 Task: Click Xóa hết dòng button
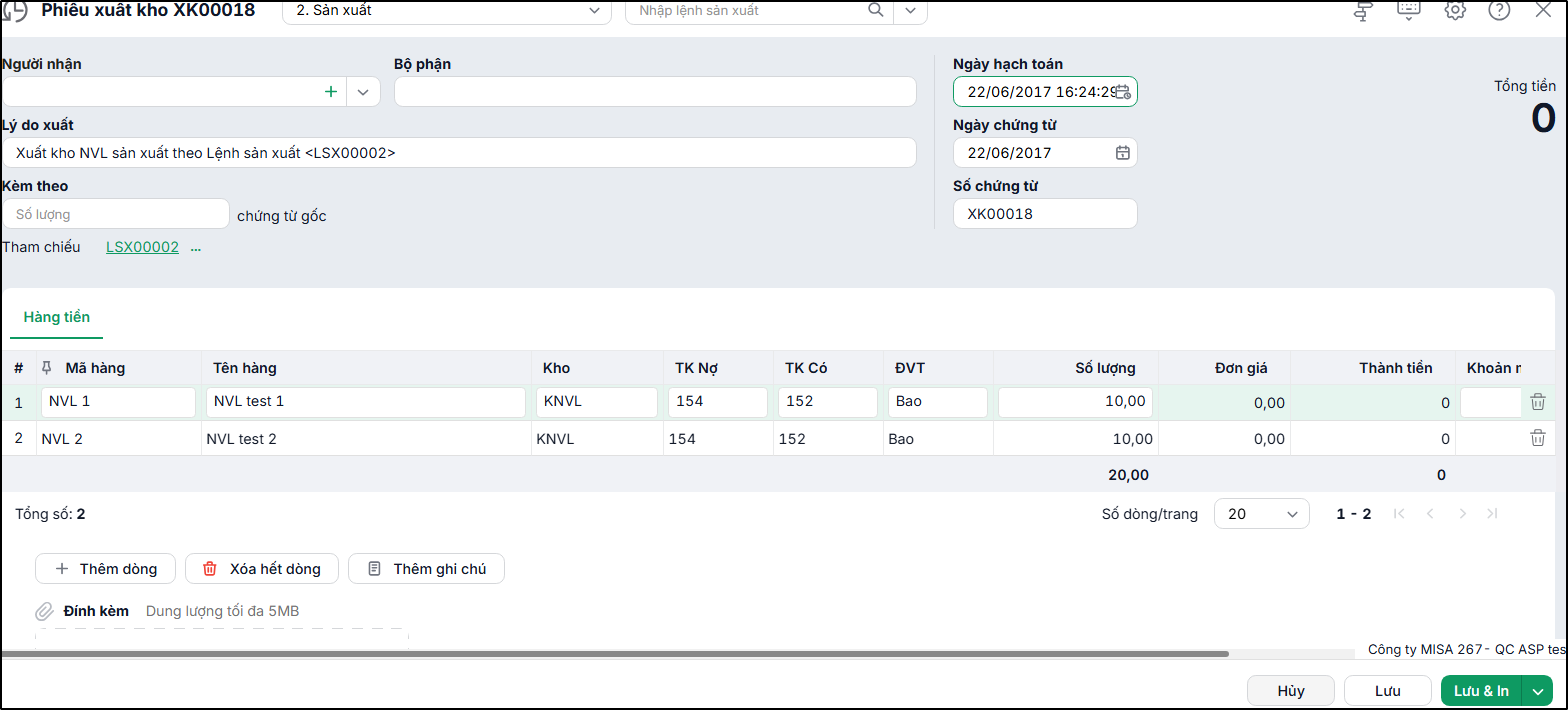click(262, 568)
